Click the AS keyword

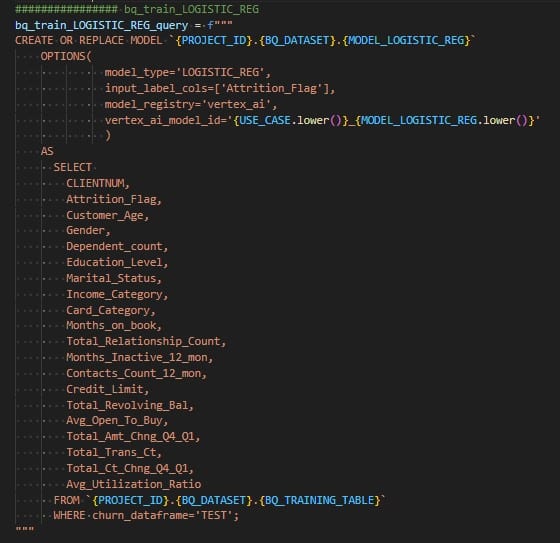coord(47,151)
